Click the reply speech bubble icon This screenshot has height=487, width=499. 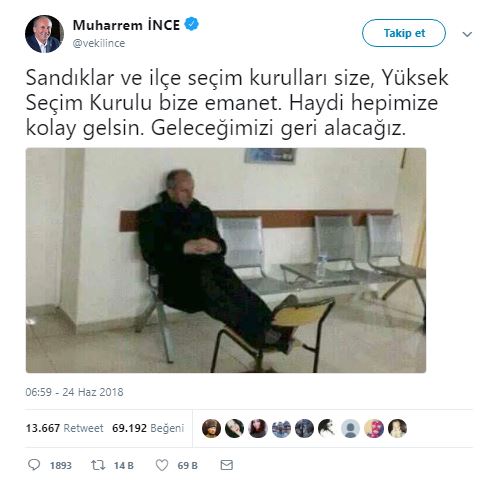click(34, 465)
